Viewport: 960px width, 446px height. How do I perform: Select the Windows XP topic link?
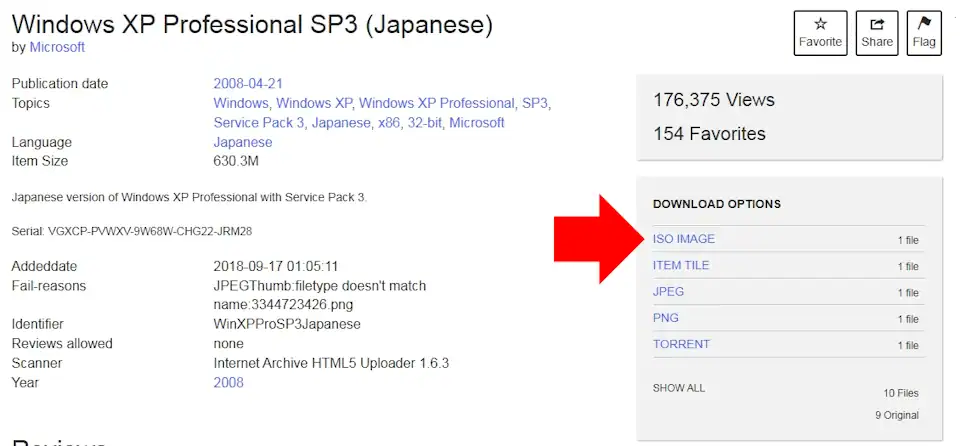click(x=314, y=103)
